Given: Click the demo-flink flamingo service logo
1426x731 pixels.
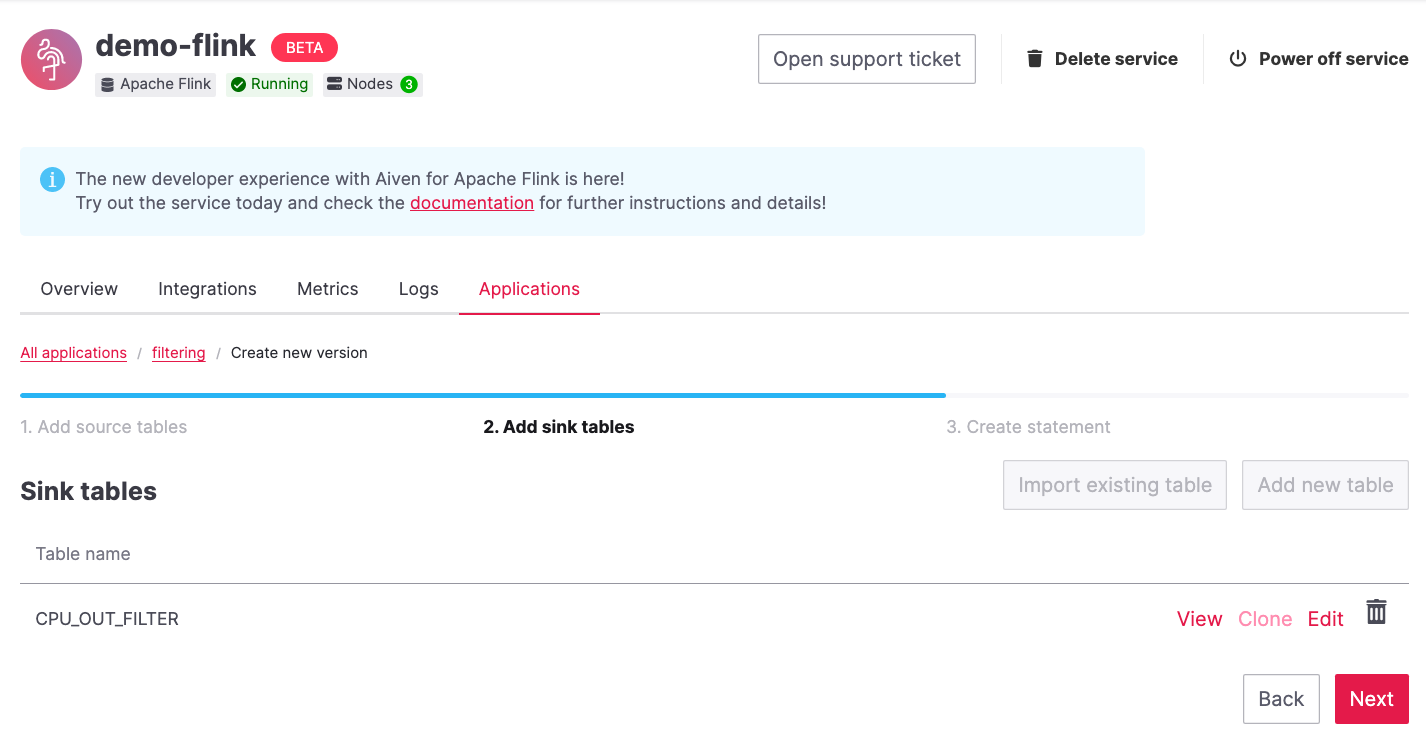Looking at the screenshot, I should click(x=51, y=60).
